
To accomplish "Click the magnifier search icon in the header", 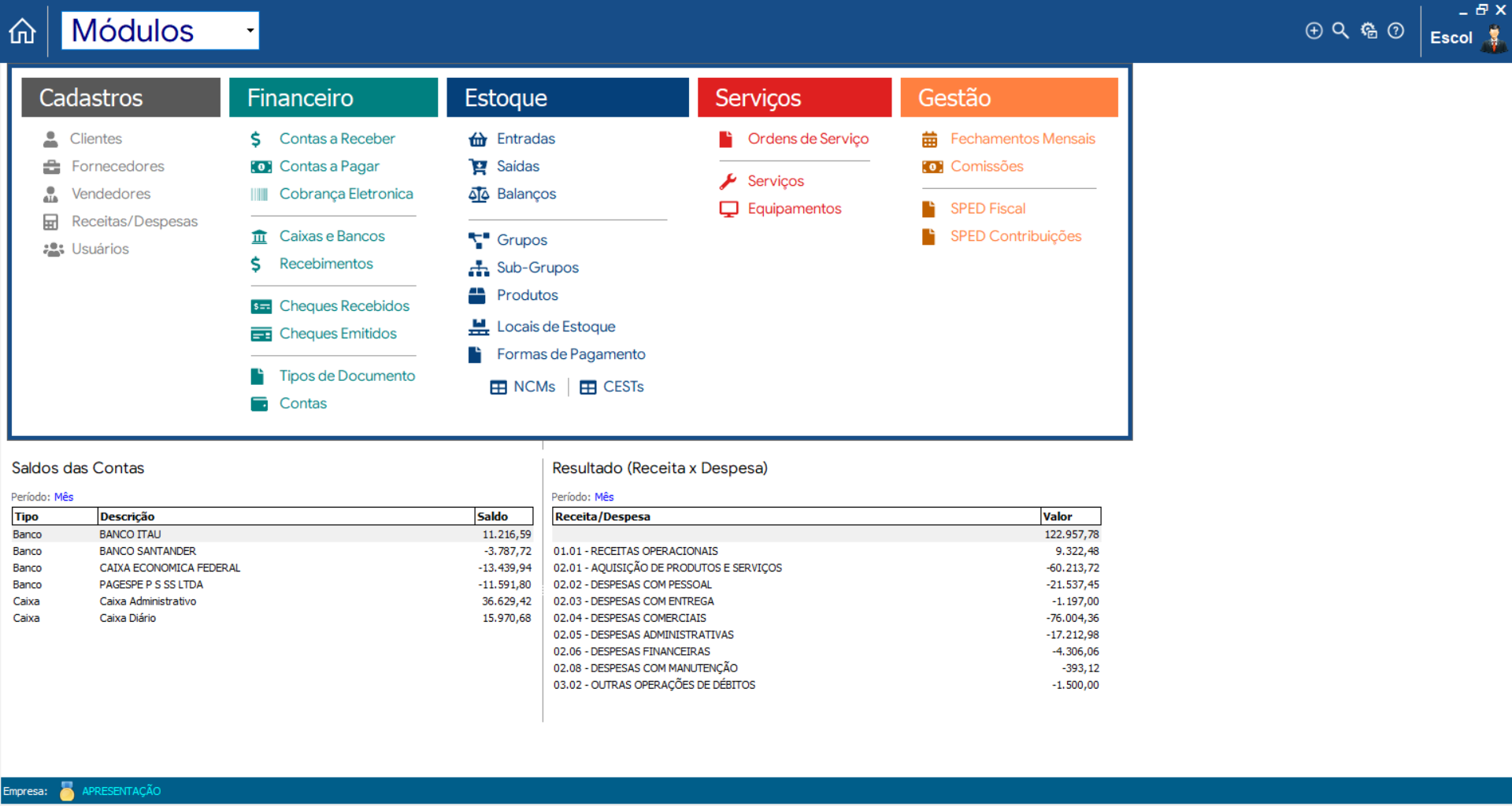I will pos(1340,31).
